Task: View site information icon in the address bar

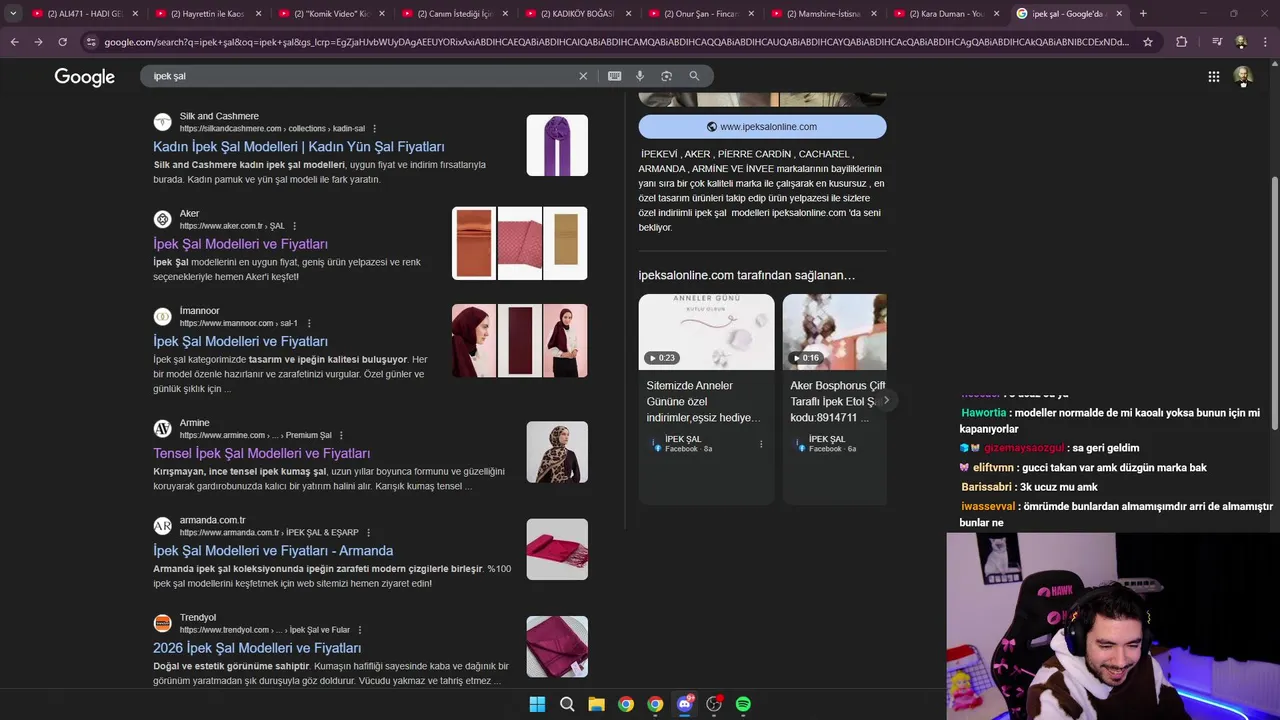Action: click(x=91, y=42)
